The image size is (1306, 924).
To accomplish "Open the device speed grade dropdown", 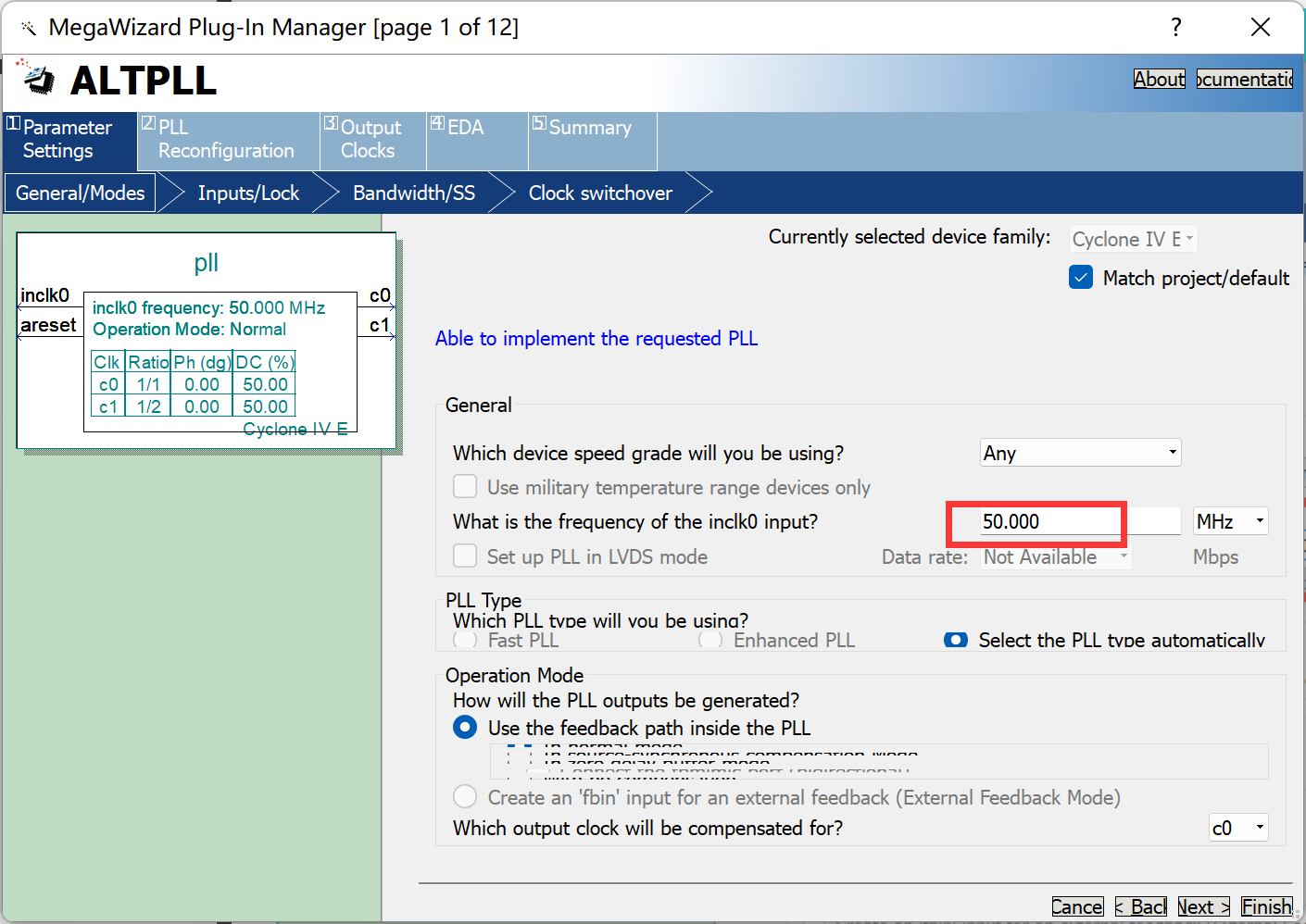I will click(1080, 453).
